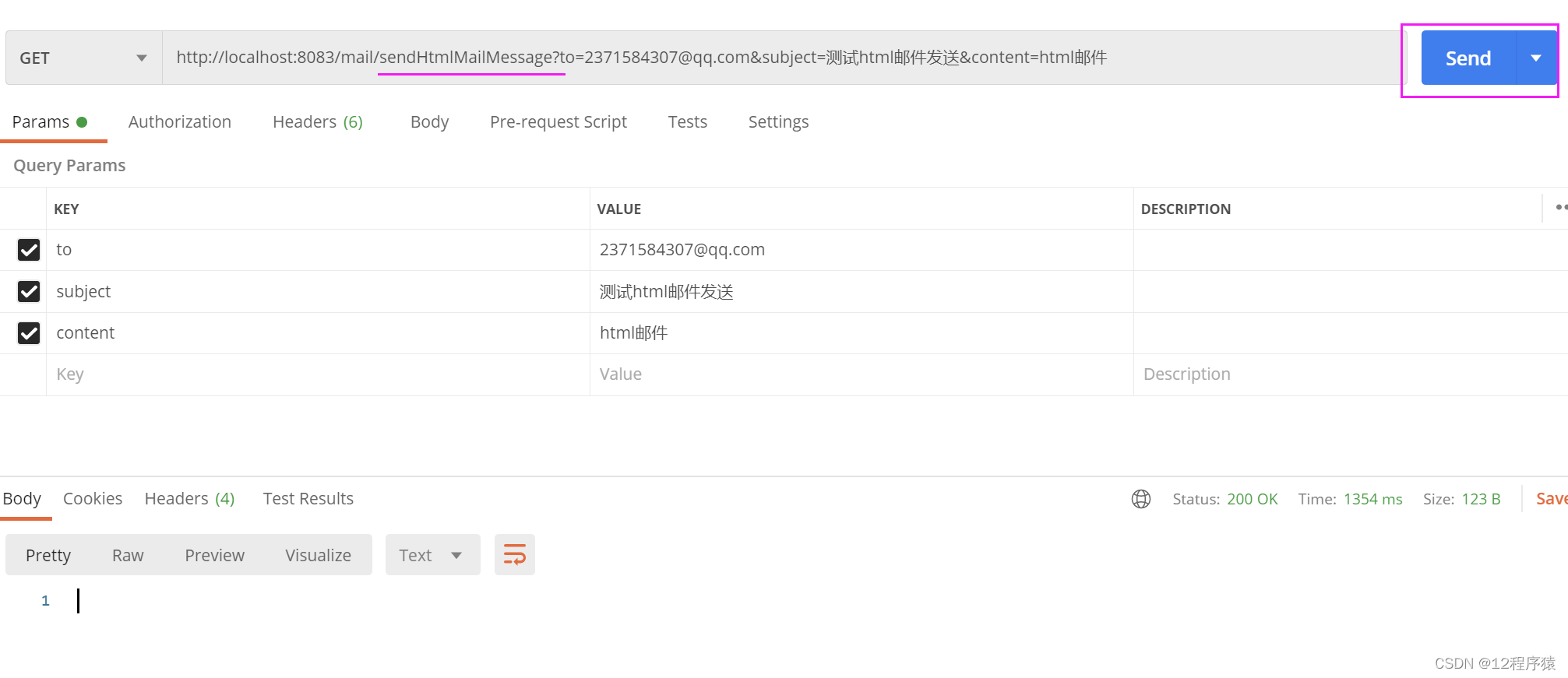Open the Settings tab

(778, 122)
